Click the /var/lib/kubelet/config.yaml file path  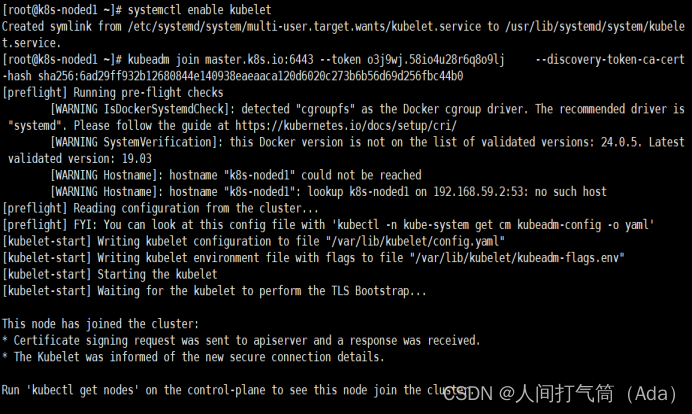pos(417,241)
